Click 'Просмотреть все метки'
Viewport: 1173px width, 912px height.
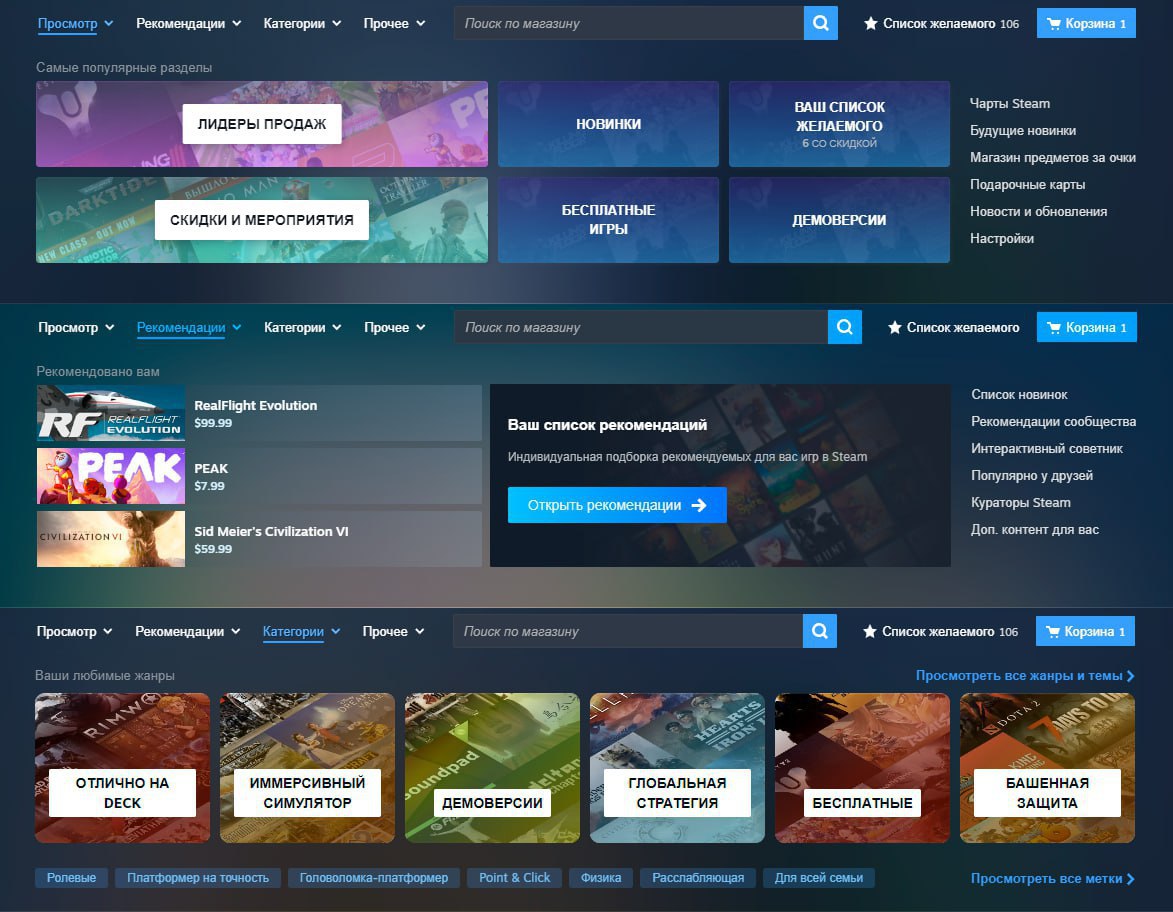click(x=1053, y=878)
